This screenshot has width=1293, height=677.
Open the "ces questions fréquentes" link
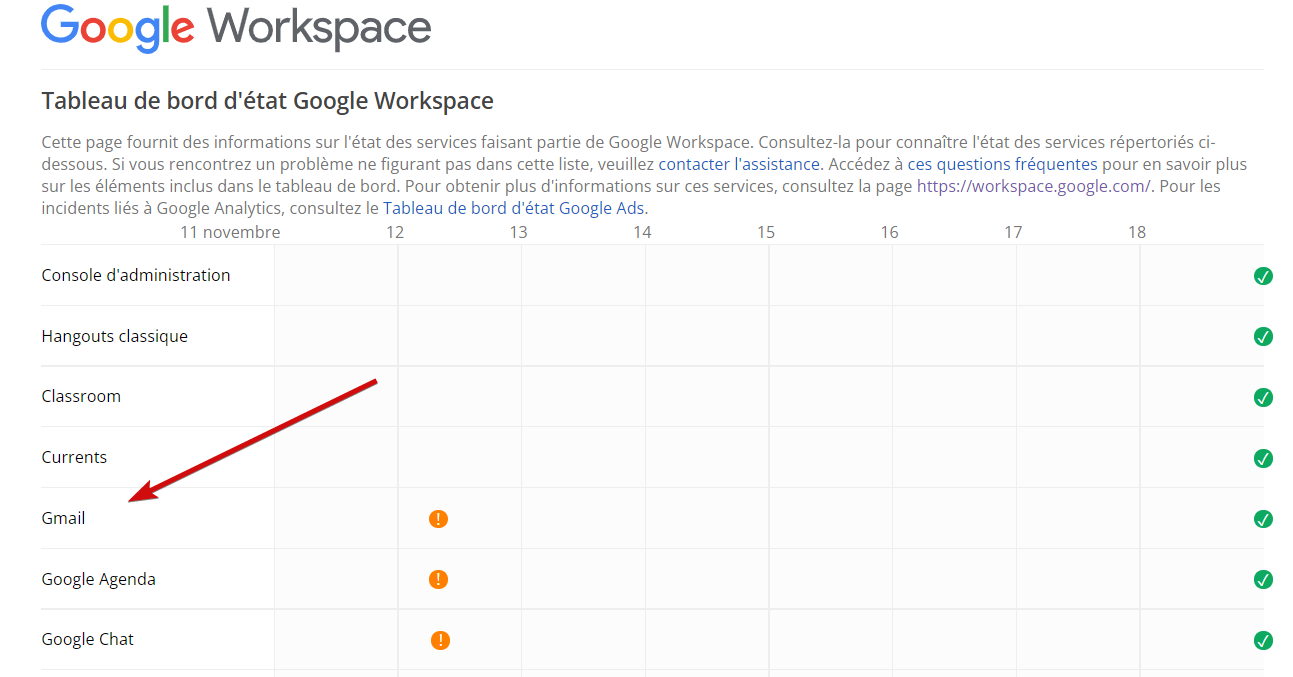point(1003,164)
